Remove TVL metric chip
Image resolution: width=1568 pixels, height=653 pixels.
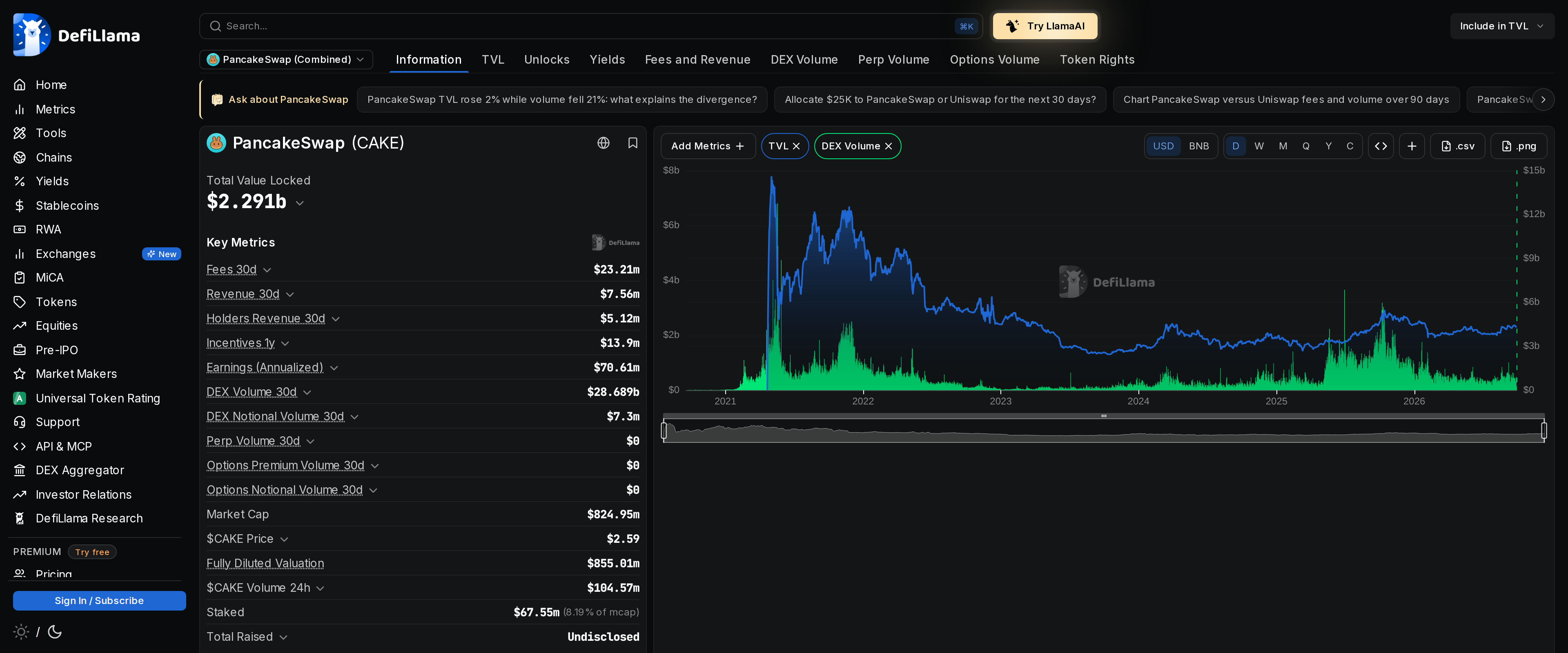point(796,146)
